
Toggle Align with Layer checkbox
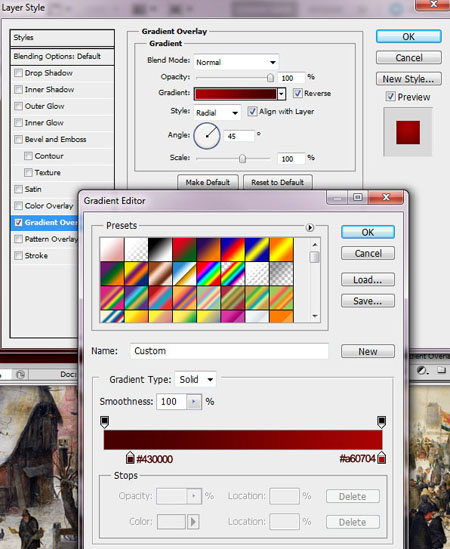click(252, 111)
